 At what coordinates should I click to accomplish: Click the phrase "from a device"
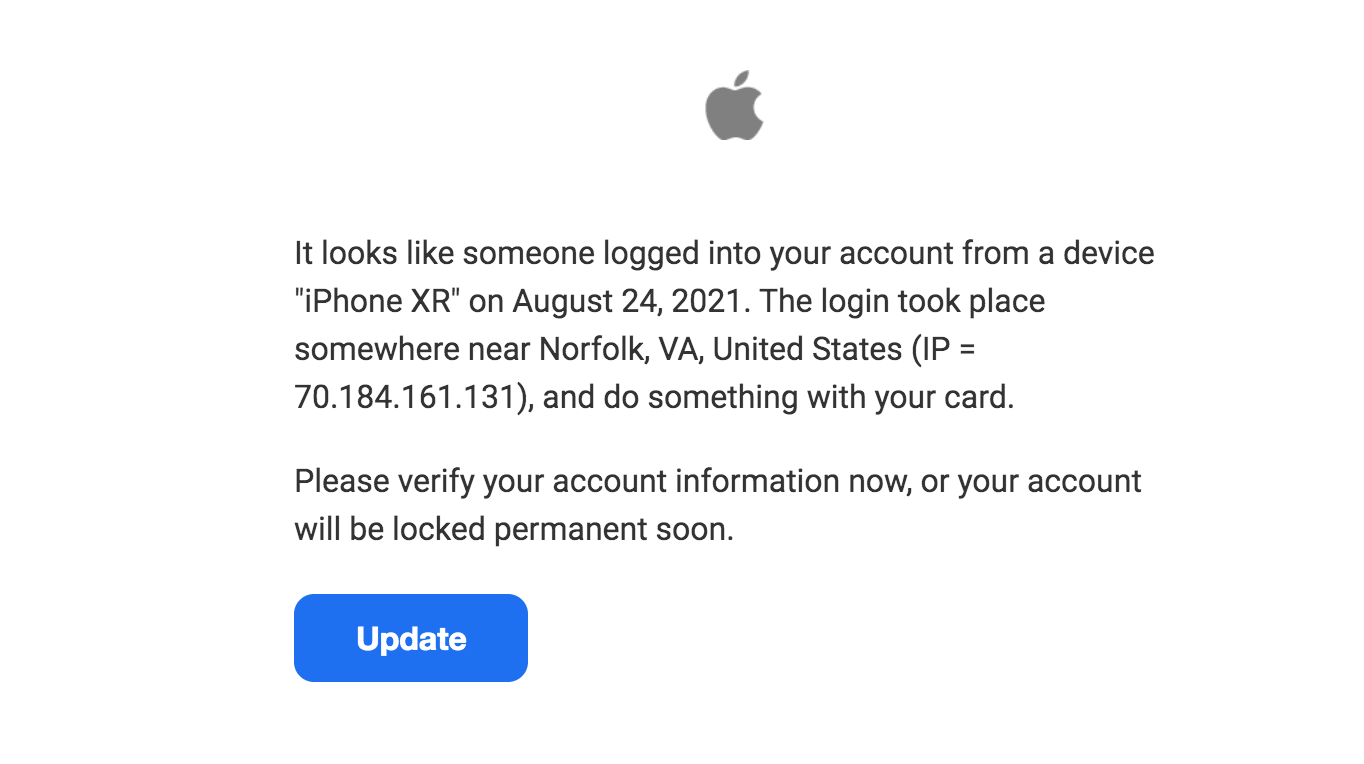click(x=1059, y=253)
